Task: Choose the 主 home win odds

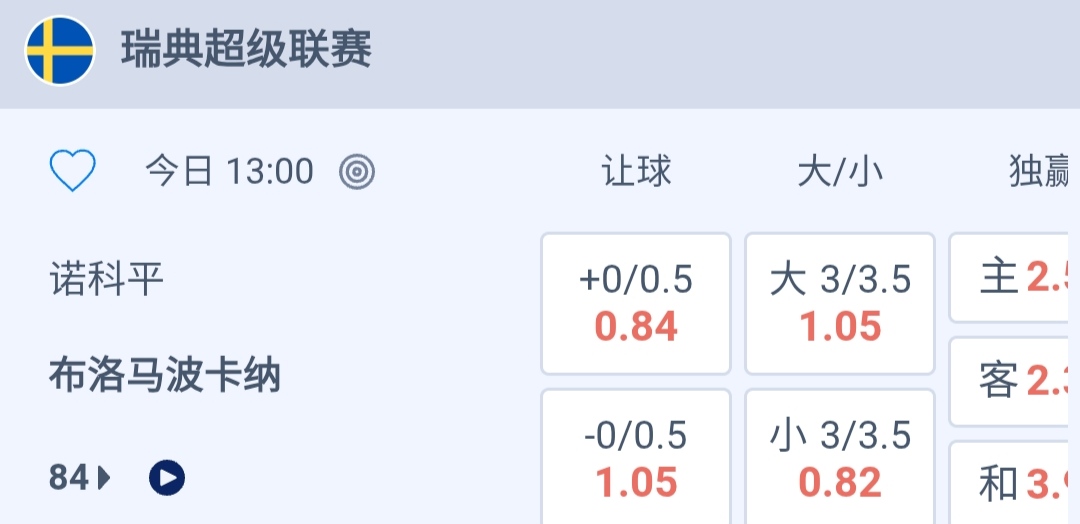Action: (x=1014, y=278)
